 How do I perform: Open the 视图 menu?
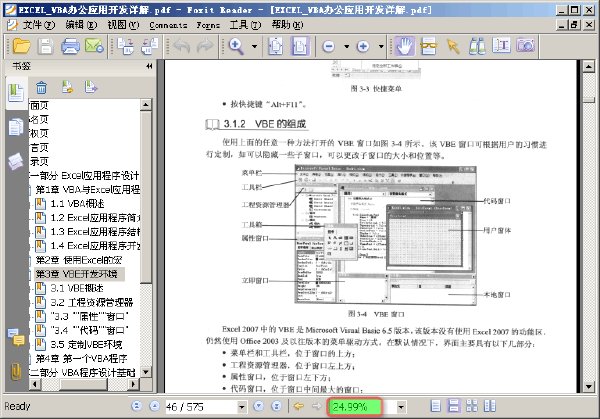pos(123,25)
